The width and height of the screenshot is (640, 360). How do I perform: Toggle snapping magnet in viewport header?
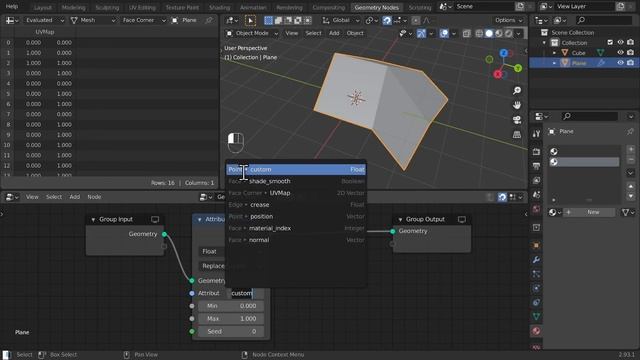coord(387,20)
